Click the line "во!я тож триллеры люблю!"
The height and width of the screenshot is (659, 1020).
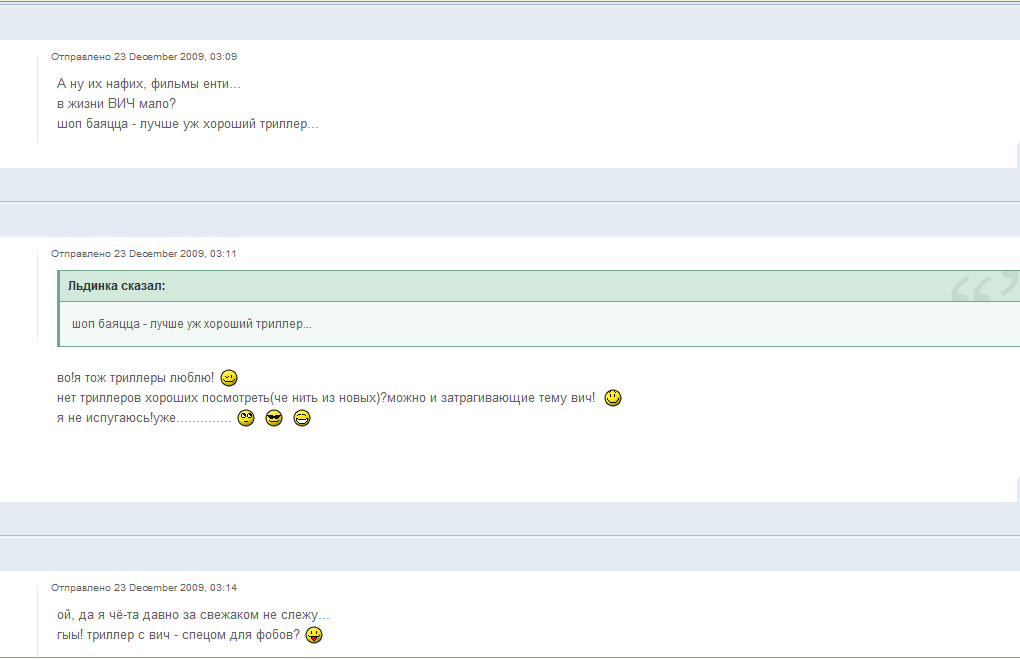135,378
